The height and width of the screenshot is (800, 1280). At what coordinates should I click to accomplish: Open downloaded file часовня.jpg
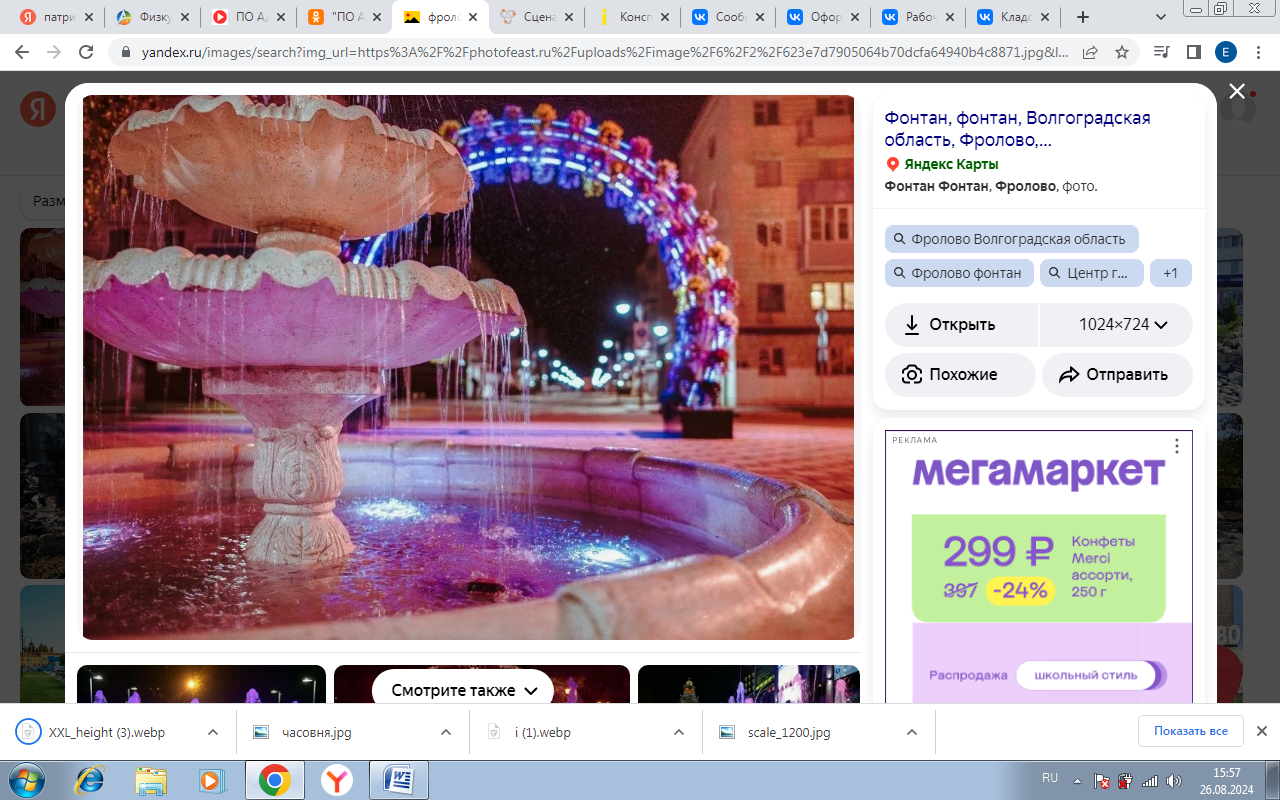coord(317,732)
